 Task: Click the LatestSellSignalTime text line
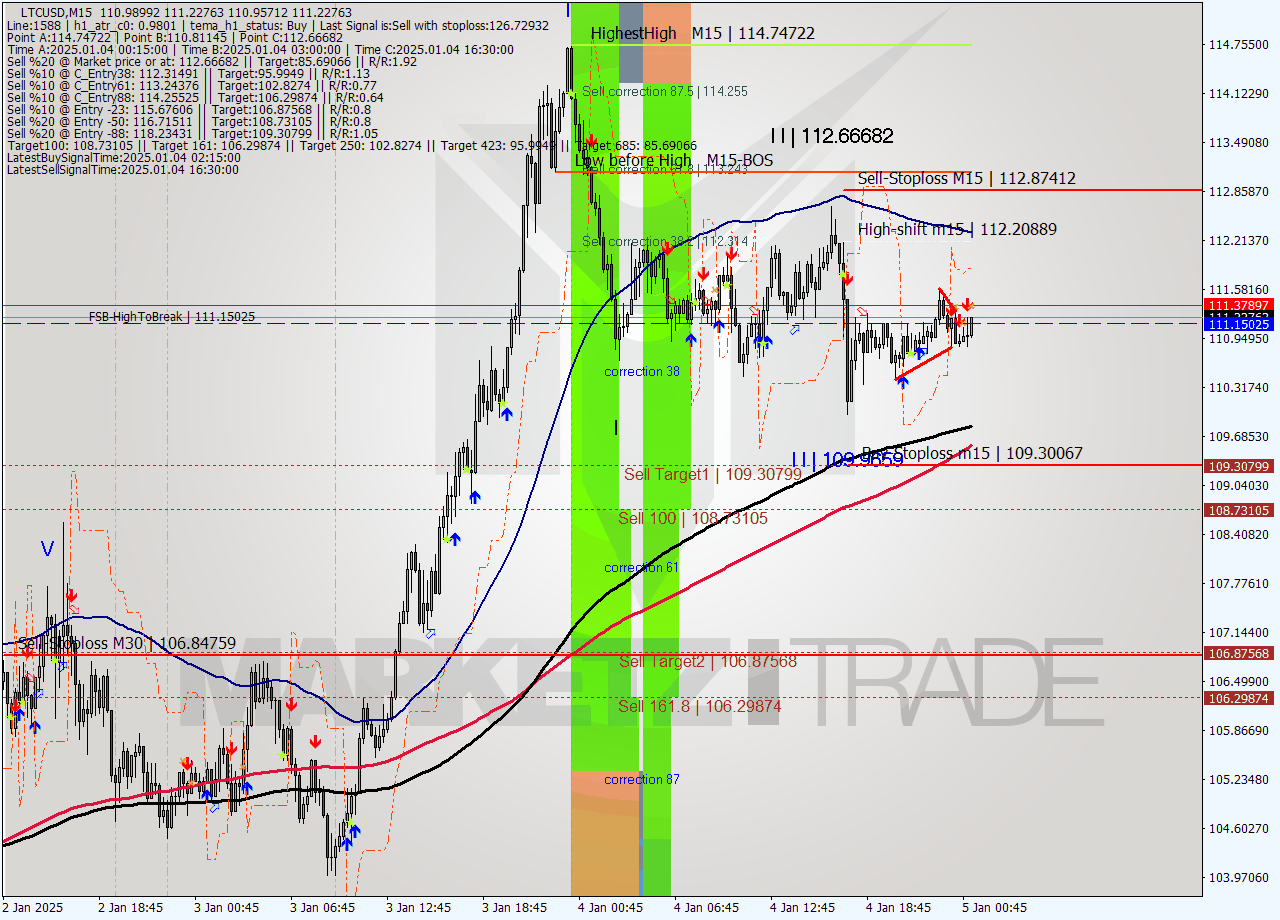click(123, 169)
